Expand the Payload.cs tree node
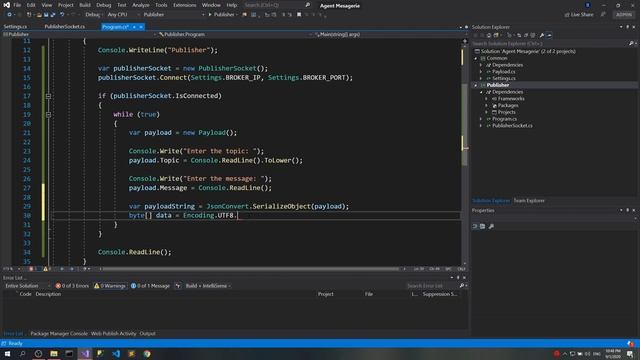Viewport: 640px width, 360px height. point(481,72)
